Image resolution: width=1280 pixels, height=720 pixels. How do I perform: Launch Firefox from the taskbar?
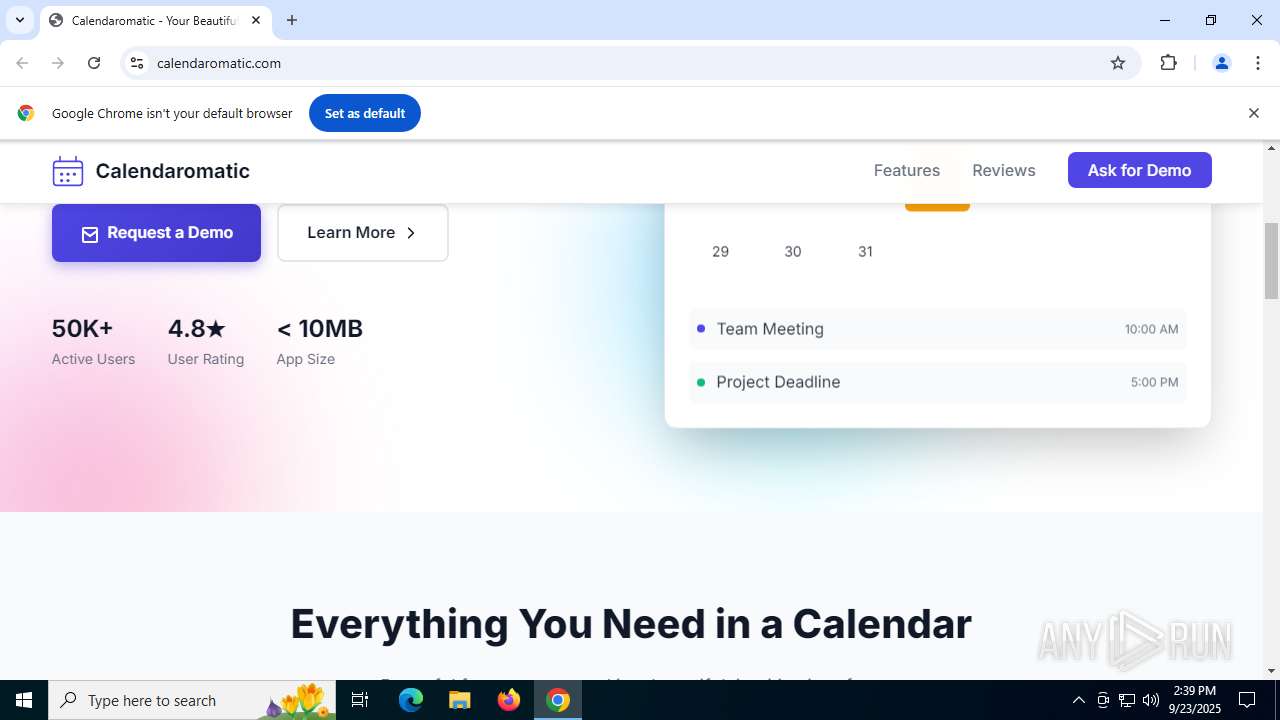click(509, 700)
